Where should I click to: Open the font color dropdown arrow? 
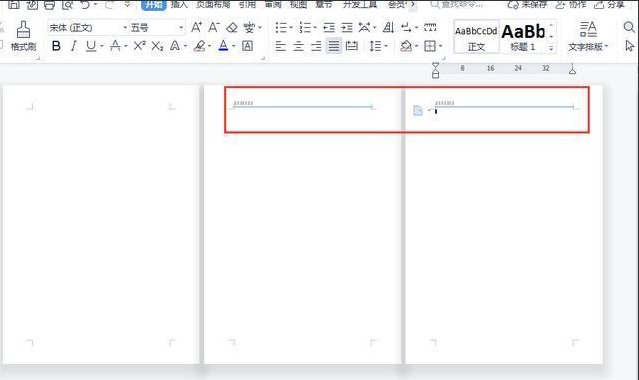click(234, 46)
